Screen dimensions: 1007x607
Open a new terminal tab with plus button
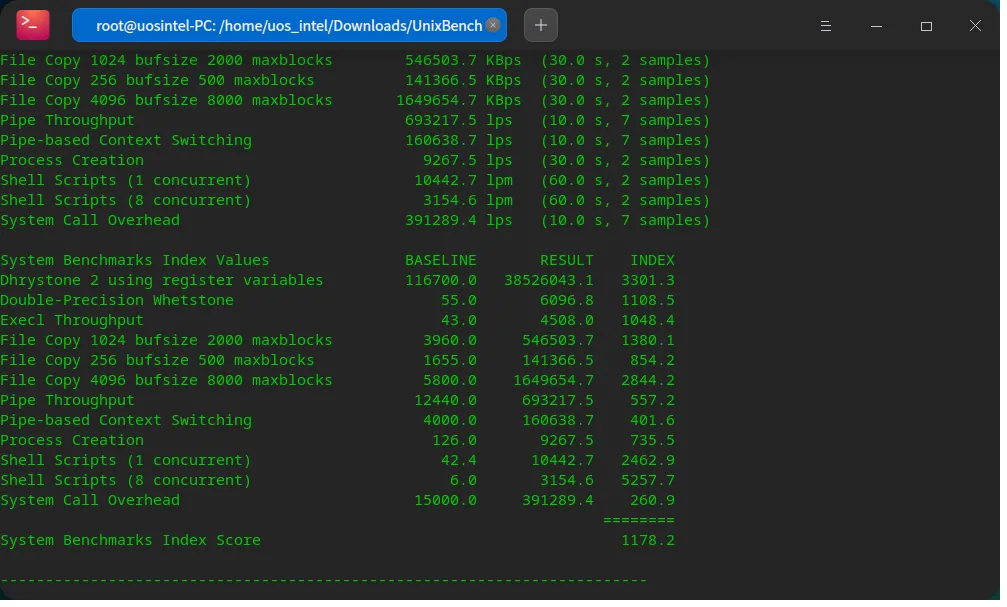(541, 25)
